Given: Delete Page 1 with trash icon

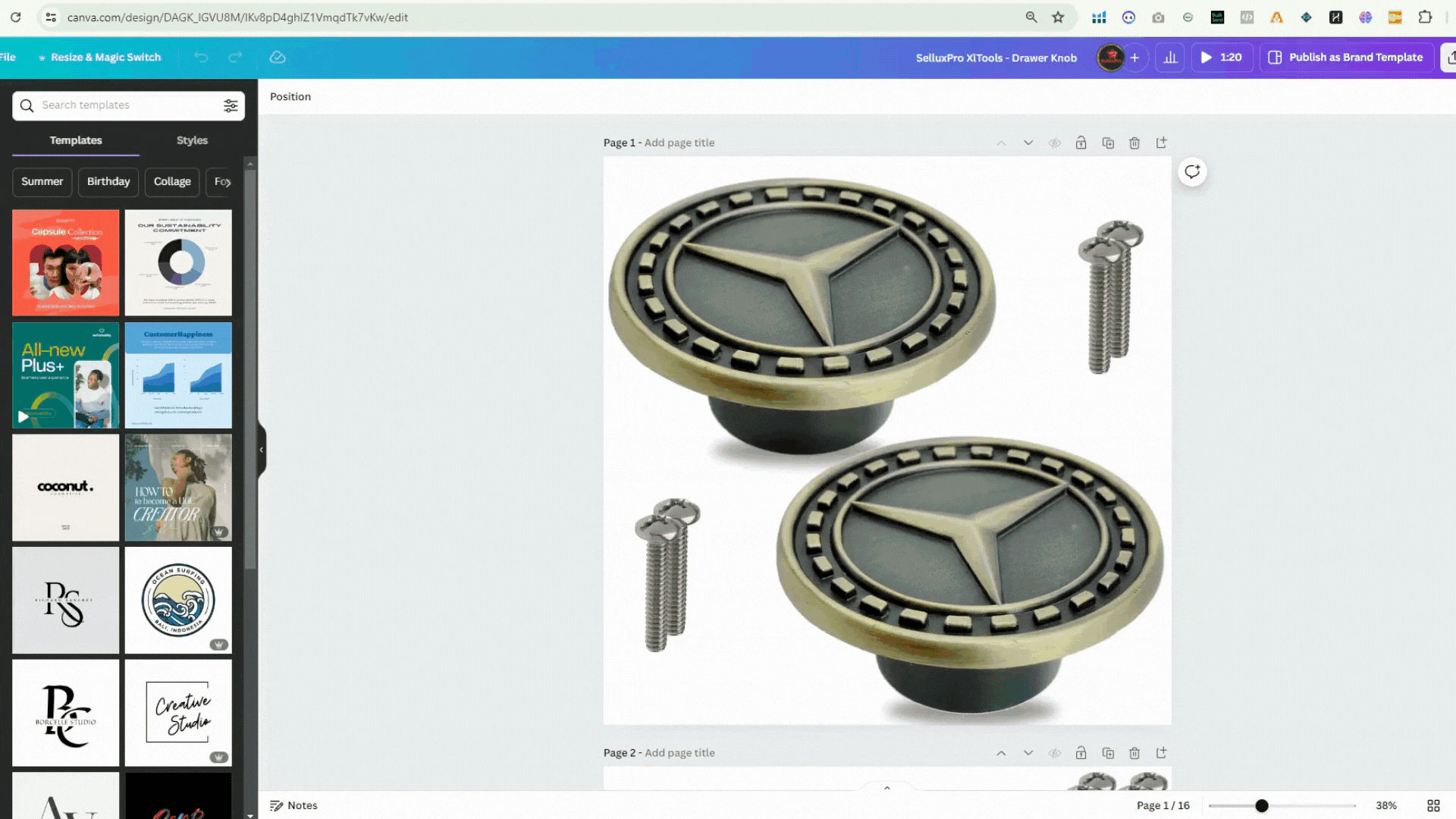Looking at the screenshot, I should (x=1134, y=143).
